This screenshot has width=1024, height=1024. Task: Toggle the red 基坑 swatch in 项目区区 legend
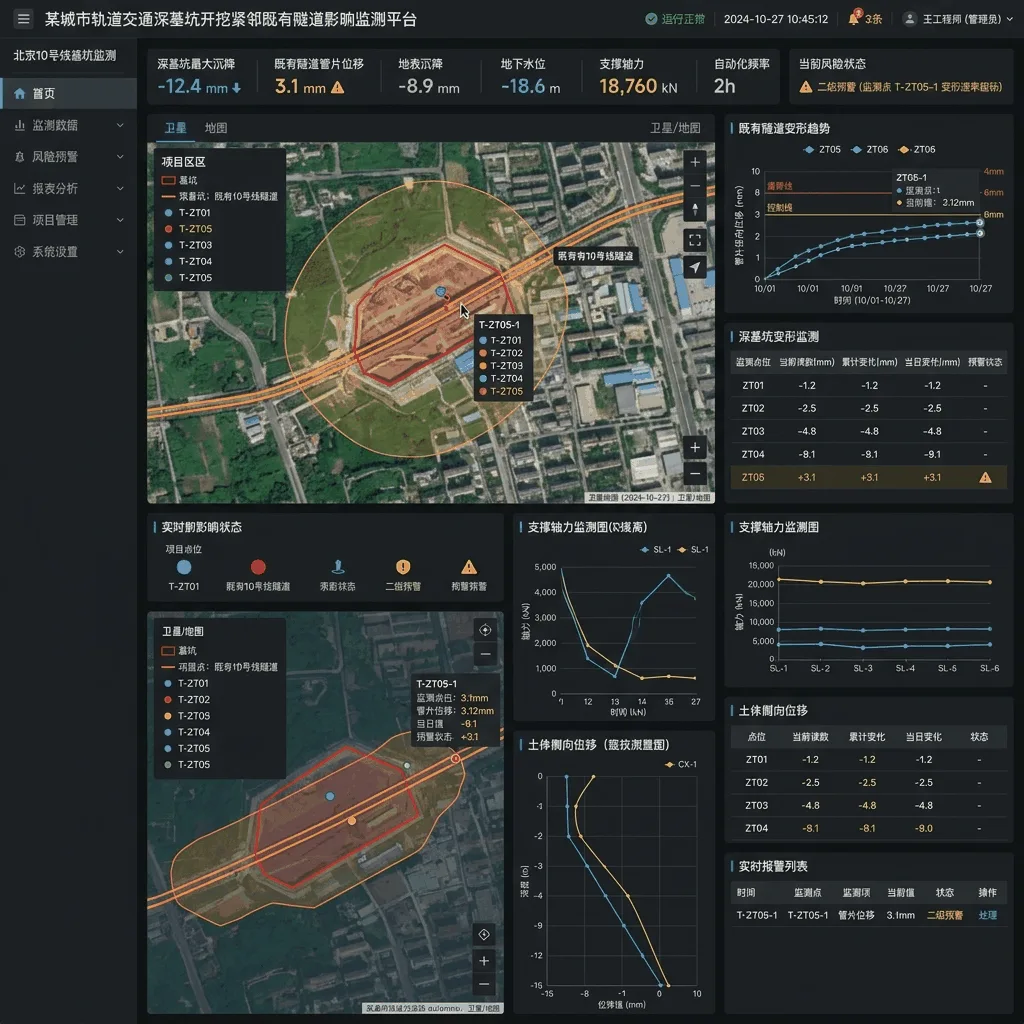168,180
